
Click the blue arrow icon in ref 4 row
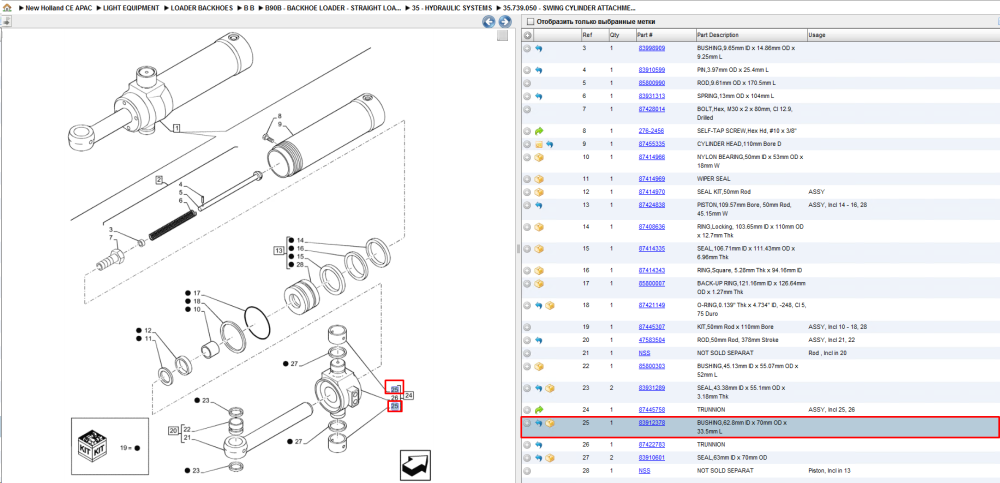click(x=538, y=70)
